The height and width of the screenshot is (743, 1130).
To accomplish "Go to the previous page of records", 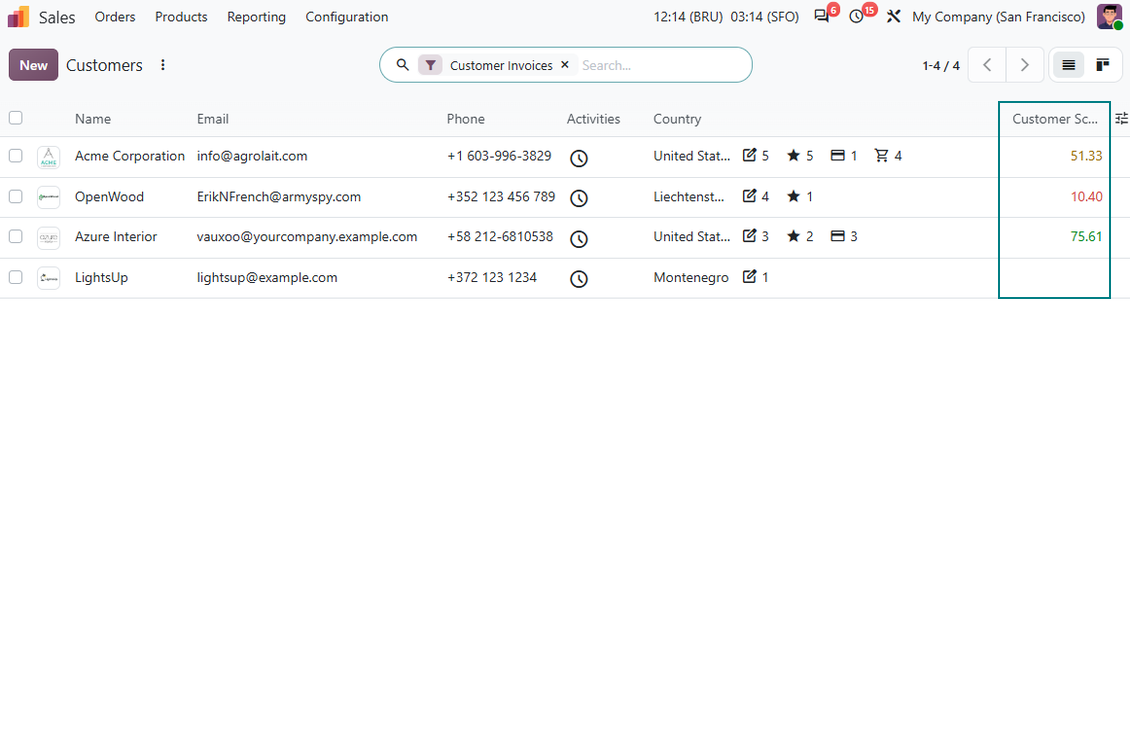I will pos(987,66).
